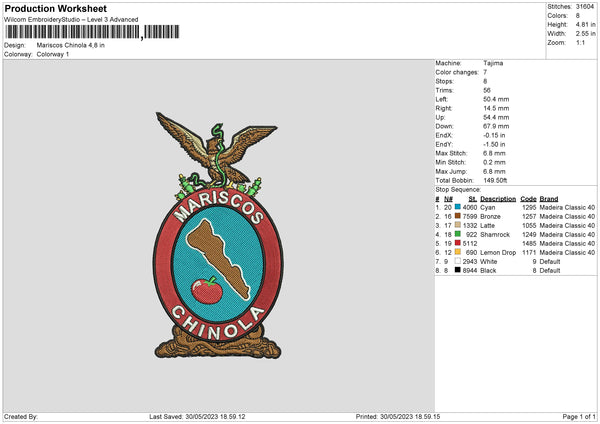
Task: Click the Stitches value '31604'
Action: point(585,7)
